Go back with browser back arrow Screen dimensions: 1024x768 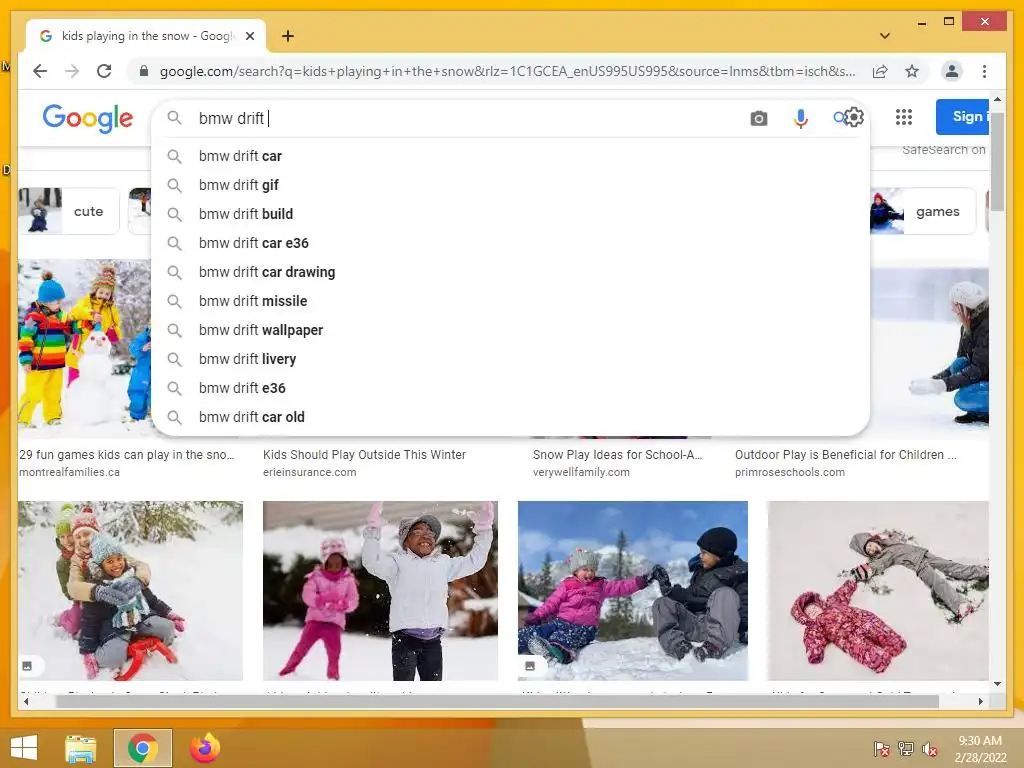pyautogui.click(x=40, y=71)
